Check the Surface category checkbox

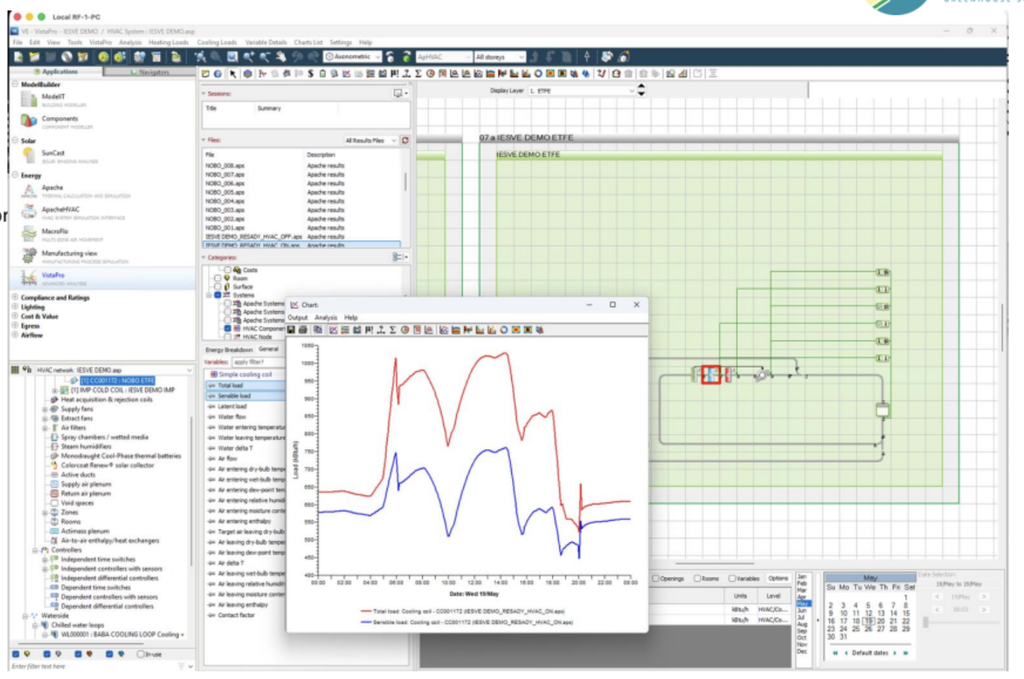tap(217, 287)
